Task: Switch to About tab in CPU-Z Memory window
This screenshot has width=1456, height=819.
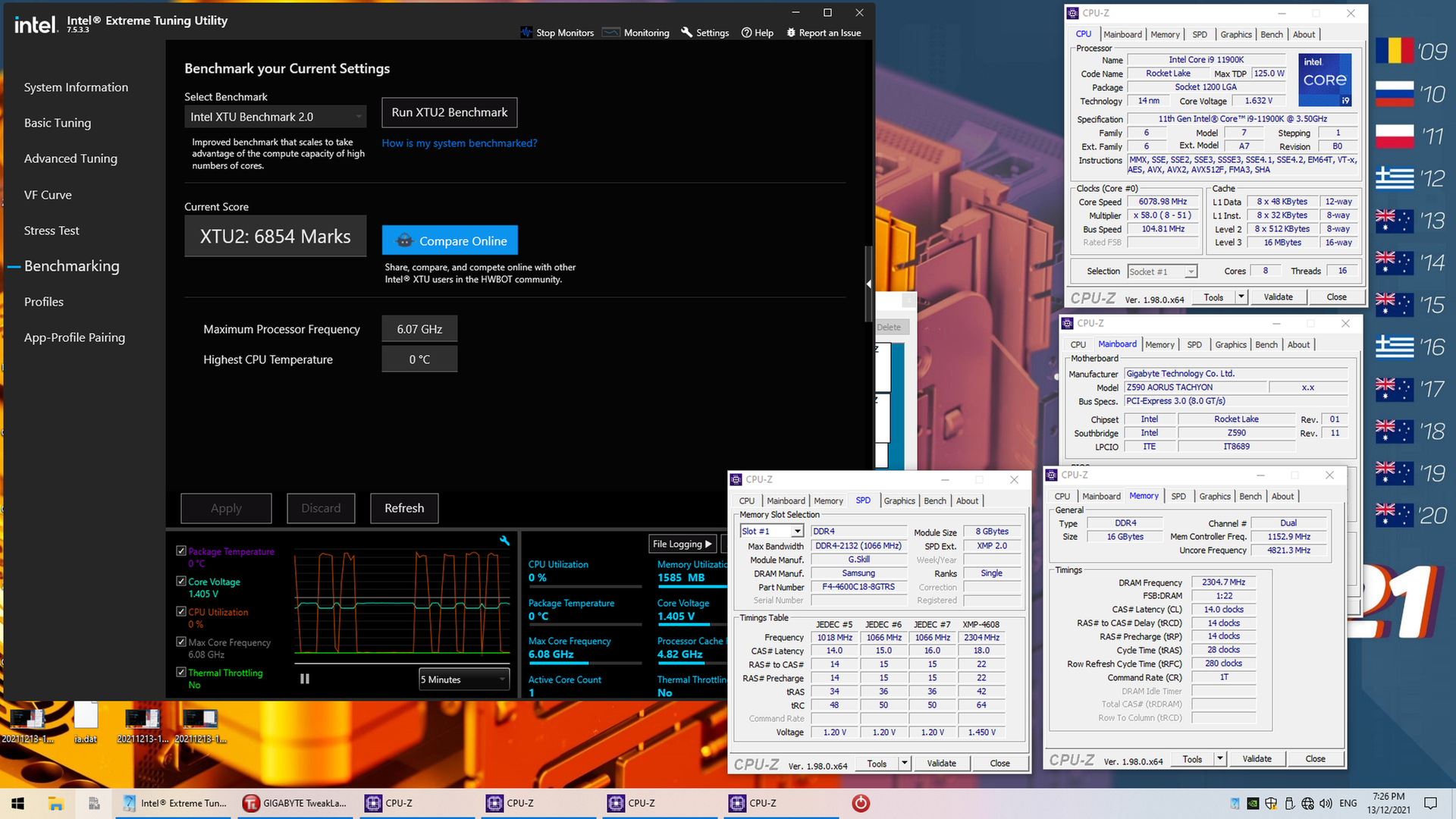Action: pos(1282,496)
